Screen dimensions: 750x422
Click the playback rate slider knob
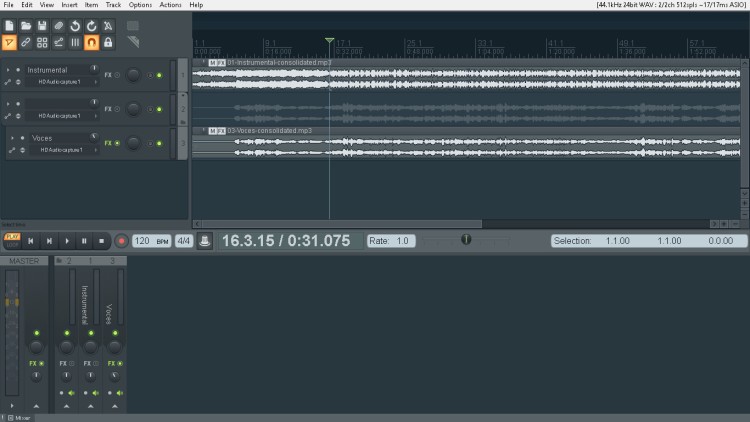pos(465,240)
